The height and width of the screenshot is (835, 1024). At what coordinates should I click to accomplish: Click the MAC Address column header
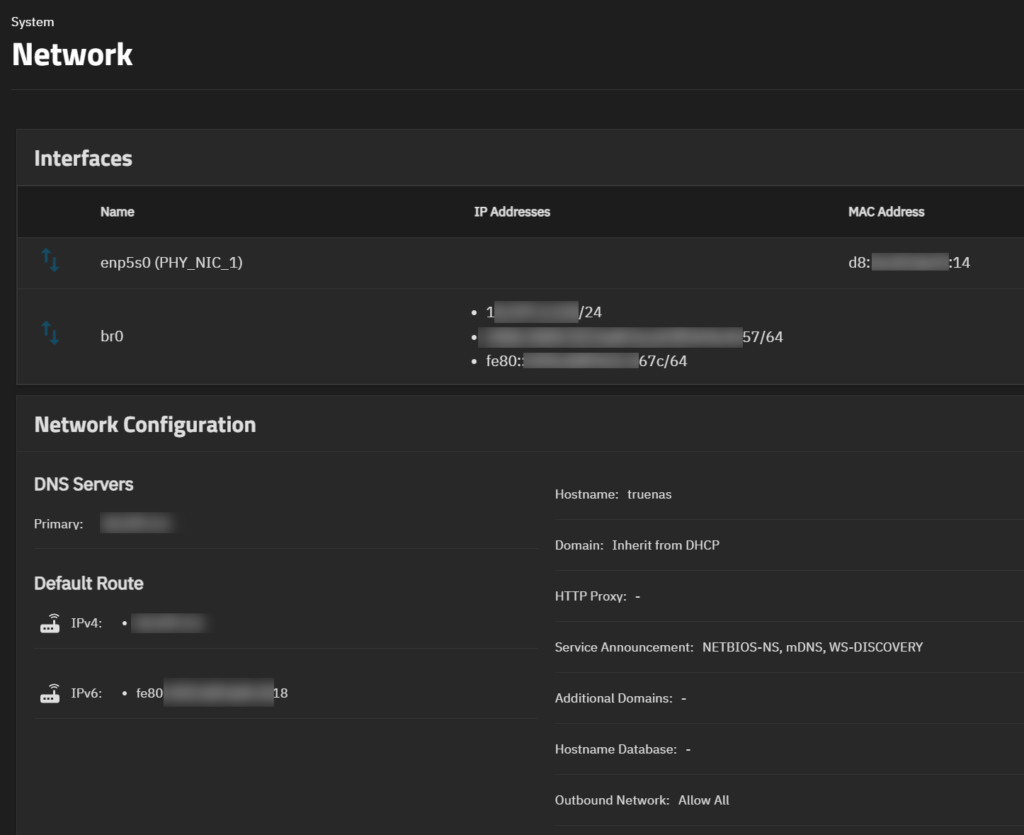click(886, 212)
